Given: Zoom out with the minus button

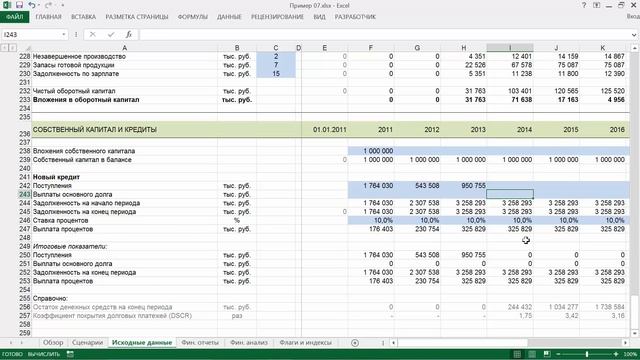Looking at the screenshot, I should coord(558,354).
